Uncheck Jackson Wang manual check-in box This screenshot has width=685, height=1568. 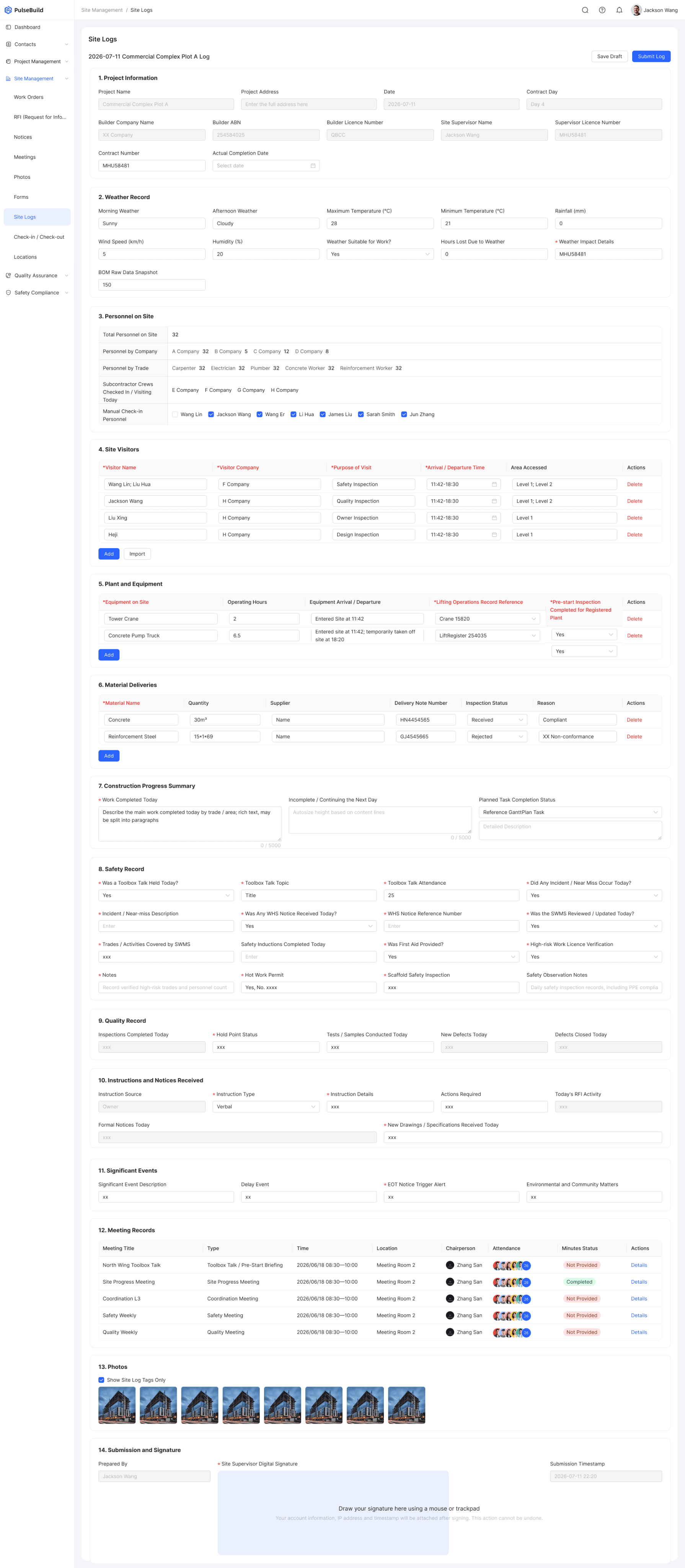(x=211, y=415)
